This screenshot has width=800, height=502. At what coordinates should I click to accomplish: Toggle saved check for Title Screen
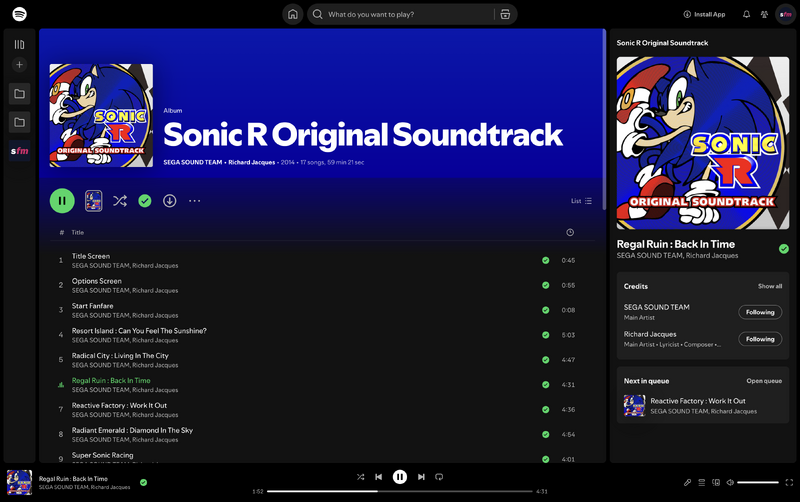(x=545, y=261)
